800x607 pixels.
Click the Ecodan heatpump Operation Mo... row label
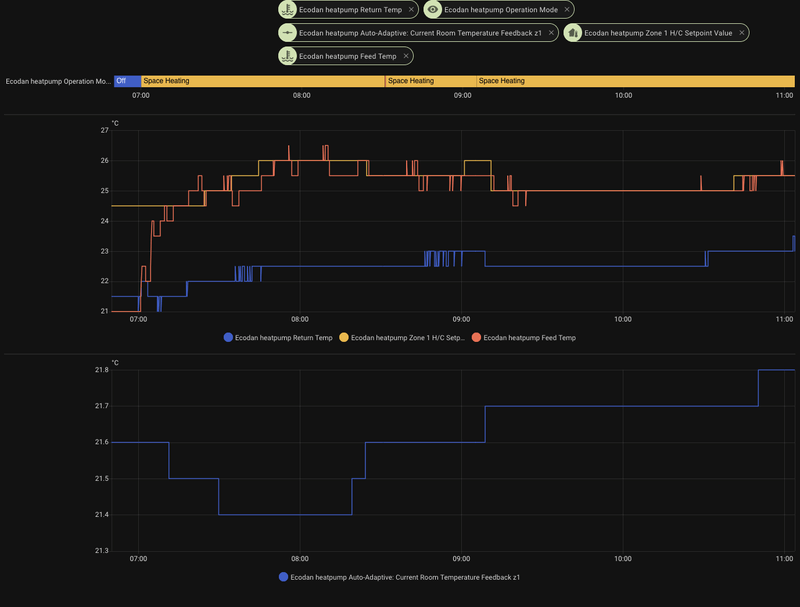click(58, 81)
